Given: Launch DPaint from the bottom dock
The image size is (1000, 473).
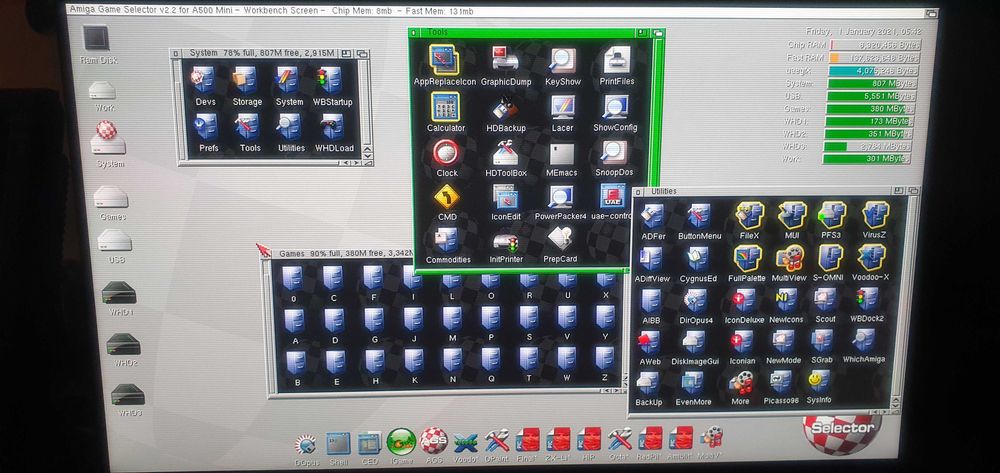Looking at the screenshot, I should click(x=496, y=440).
